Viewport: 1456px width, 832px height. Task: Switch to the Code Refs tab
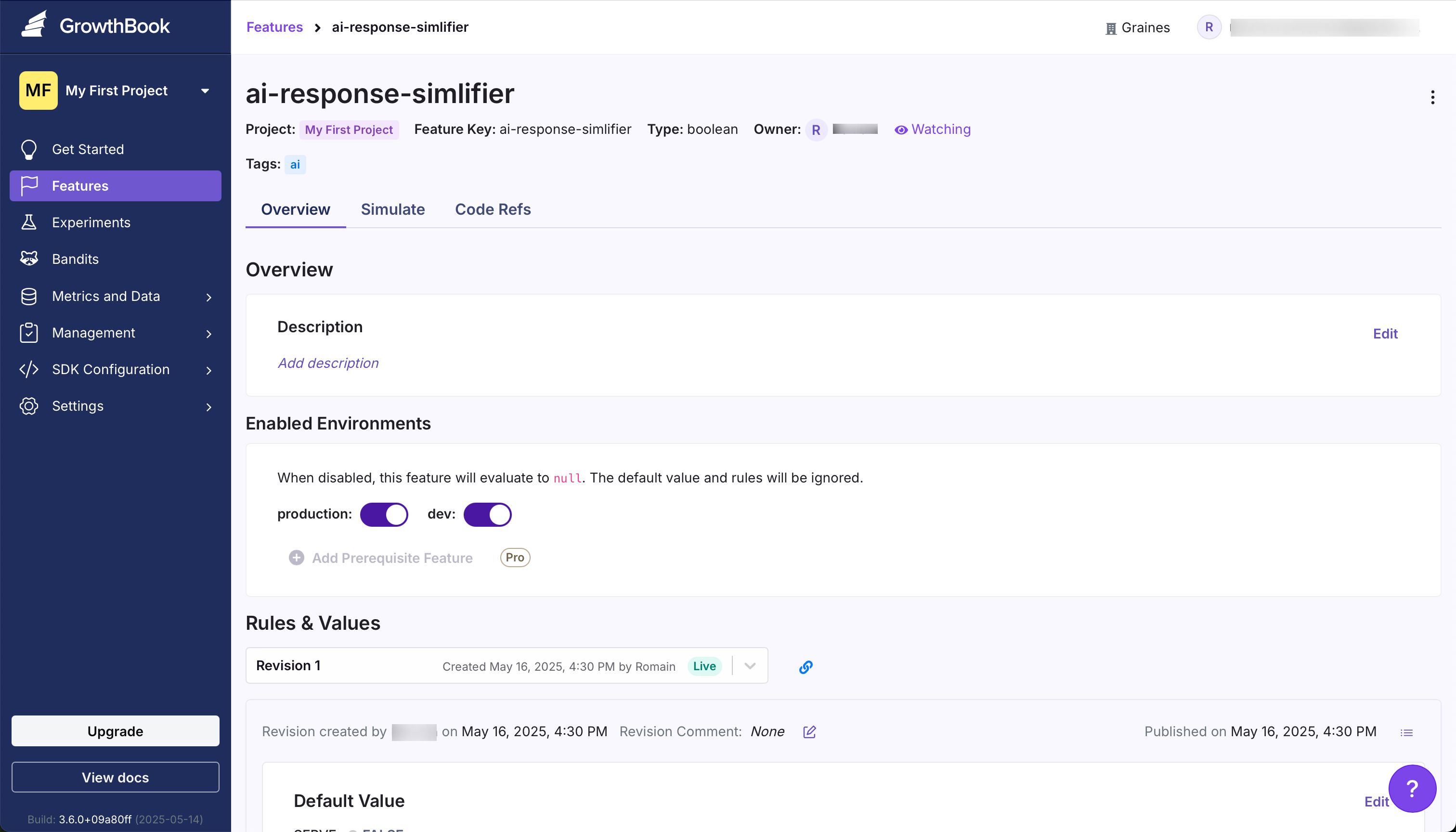click(493, 209)
